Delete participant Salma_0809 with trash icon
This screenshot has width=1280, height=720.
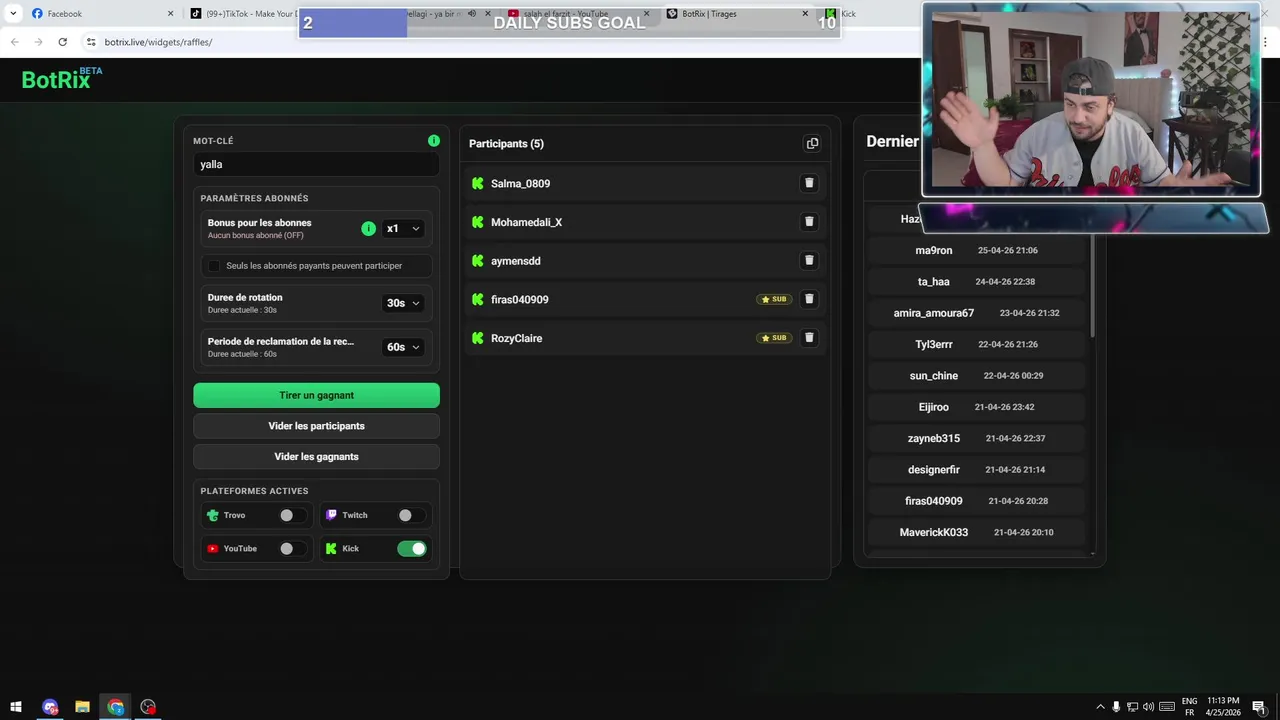(809, 183)
